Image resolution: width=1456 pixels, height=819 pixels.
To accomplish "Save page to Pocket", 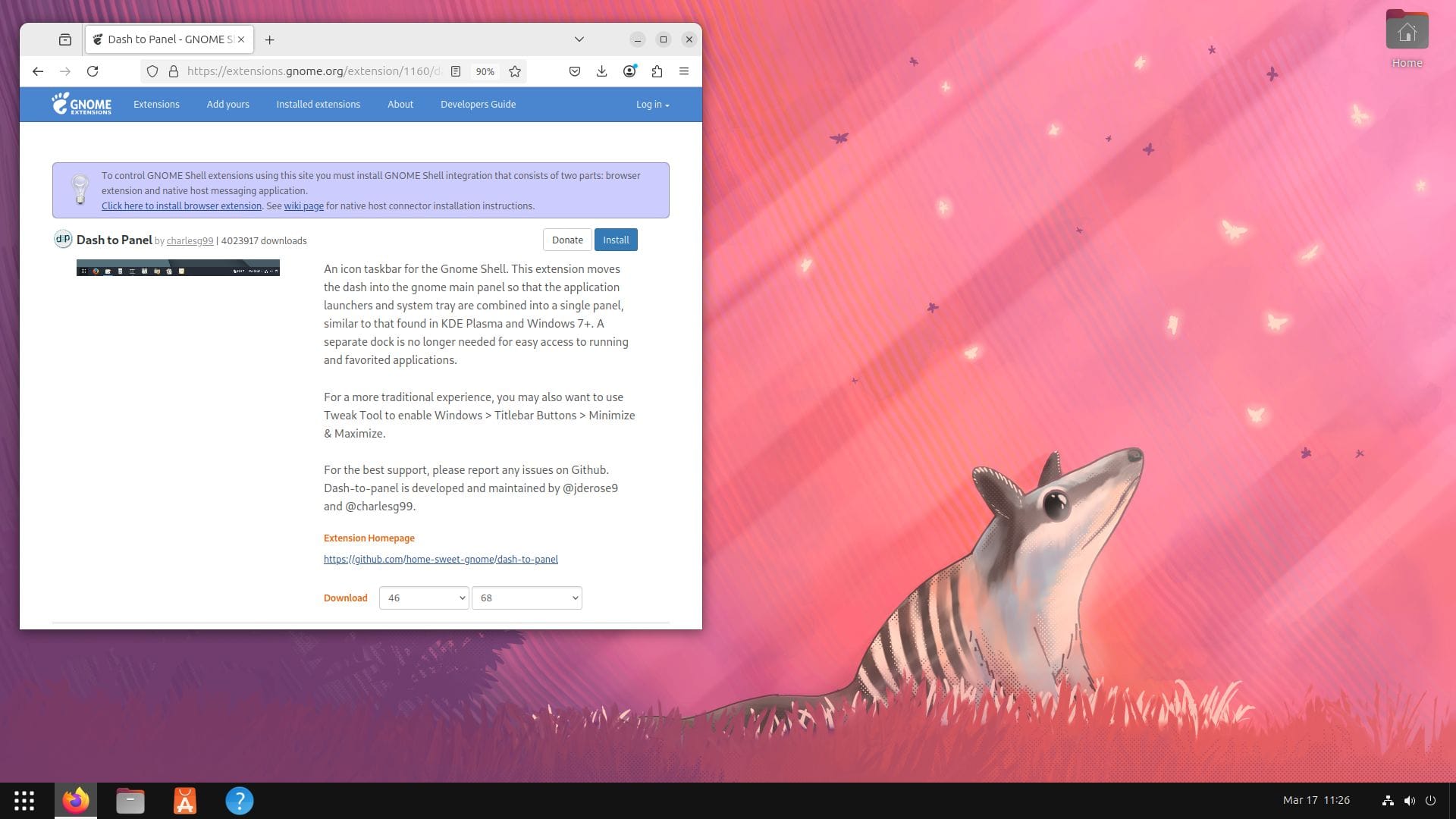I will coord(574,71).
